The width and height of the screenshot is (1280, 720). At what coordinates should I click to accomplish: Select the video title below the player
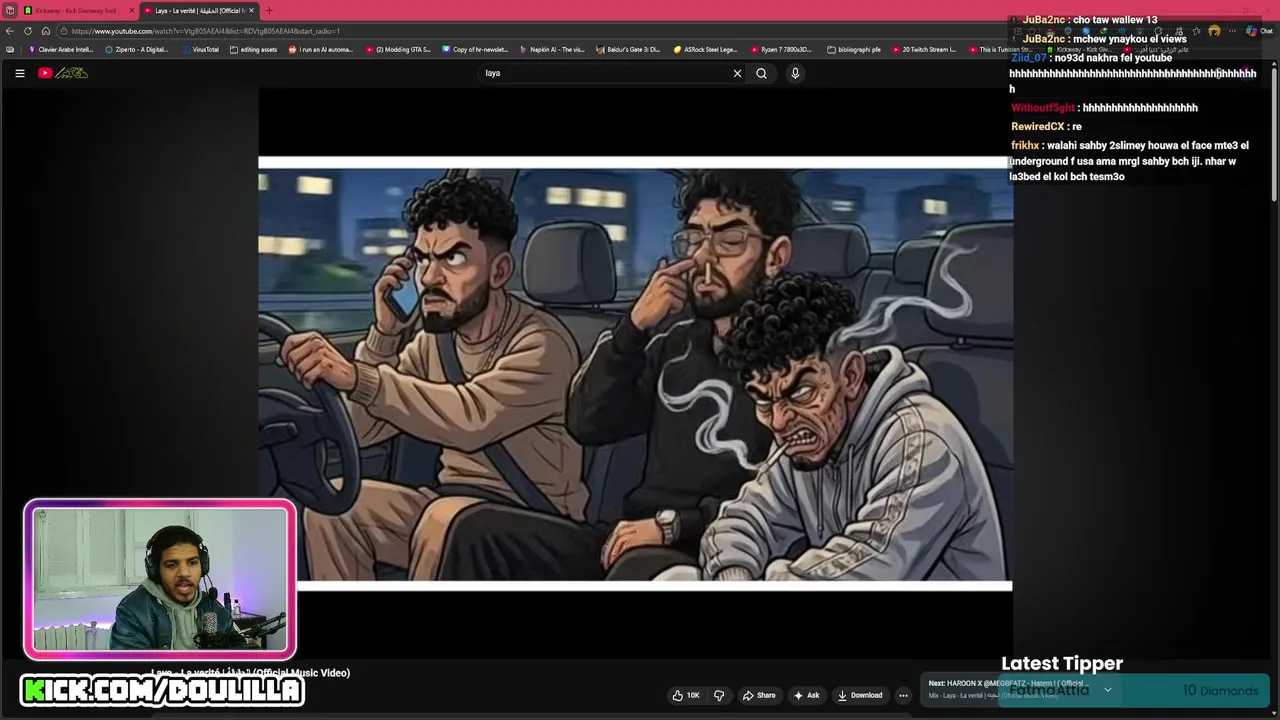coord(250,673)
